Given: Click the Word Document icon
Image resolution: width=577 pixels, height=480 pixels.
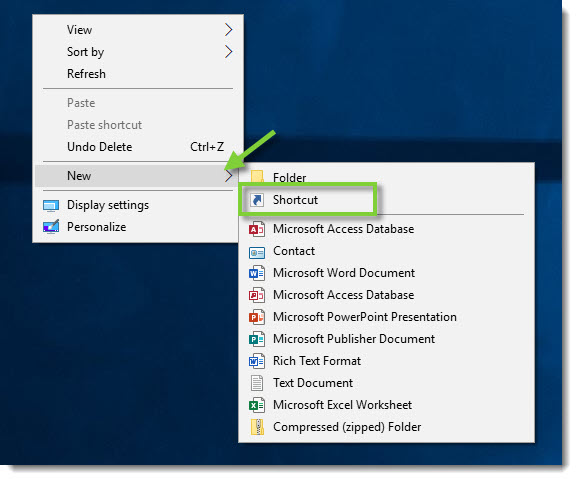Looking at the screenshot, I should [x=257, y=273].
